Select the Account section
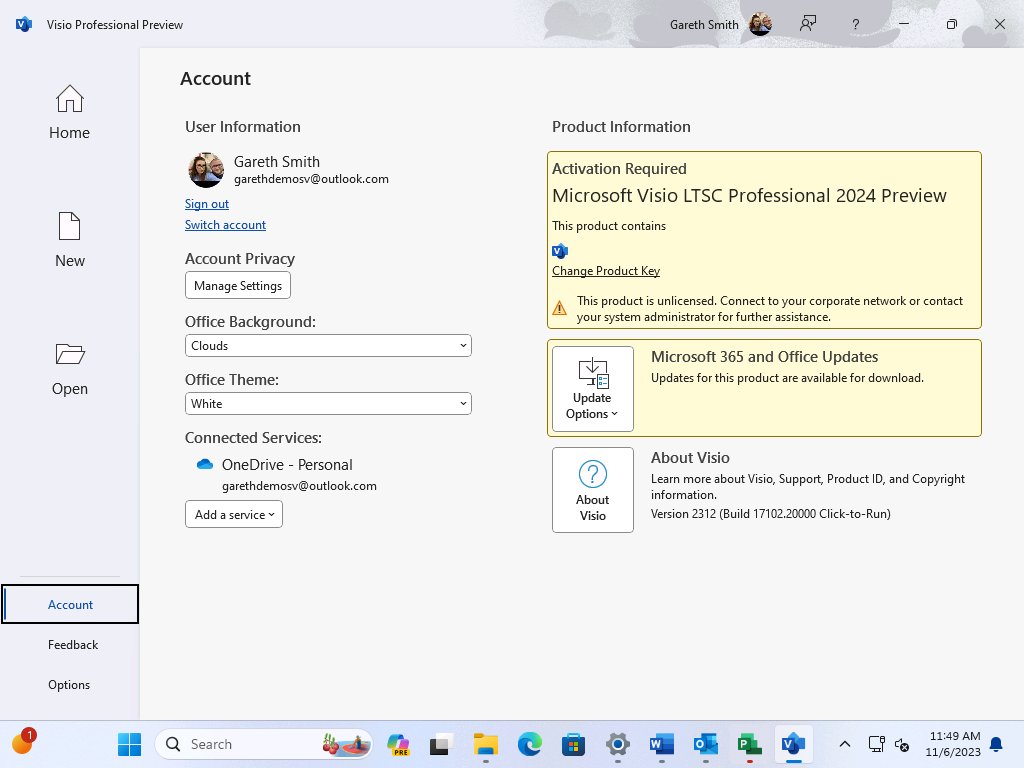Screen dimensions: 1024x768 click(x=70, y=604)
